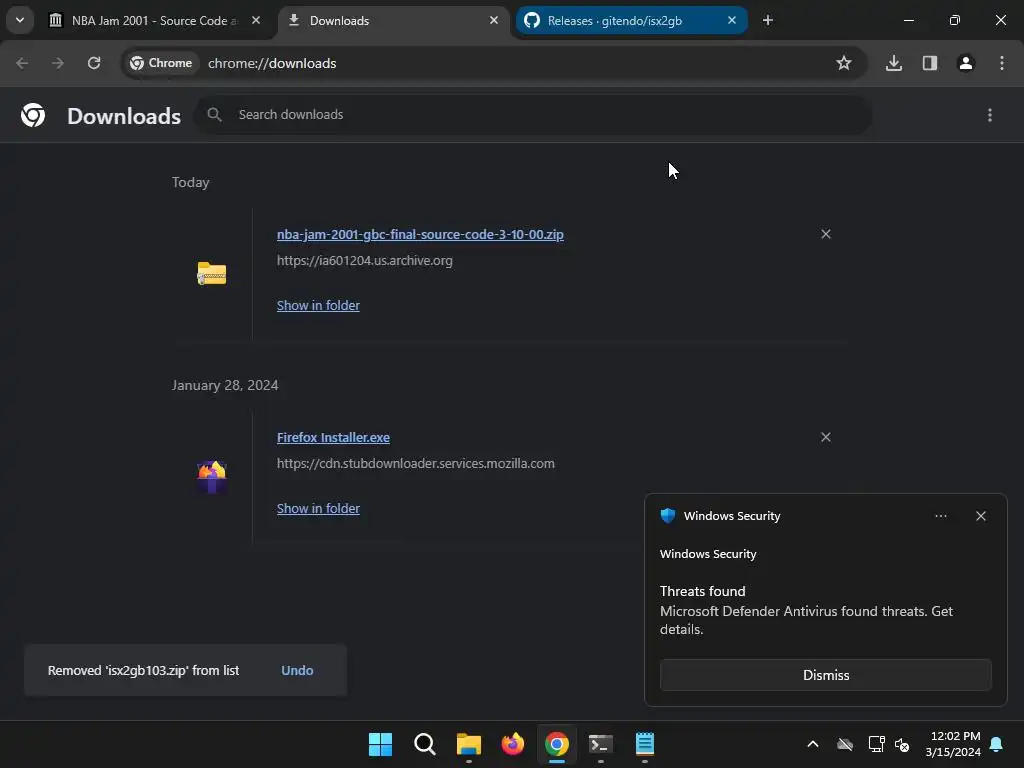Screen dimensions: 1024x768
Task: Open the tab search dropdown arrow
Action: [x=20, y=20]
